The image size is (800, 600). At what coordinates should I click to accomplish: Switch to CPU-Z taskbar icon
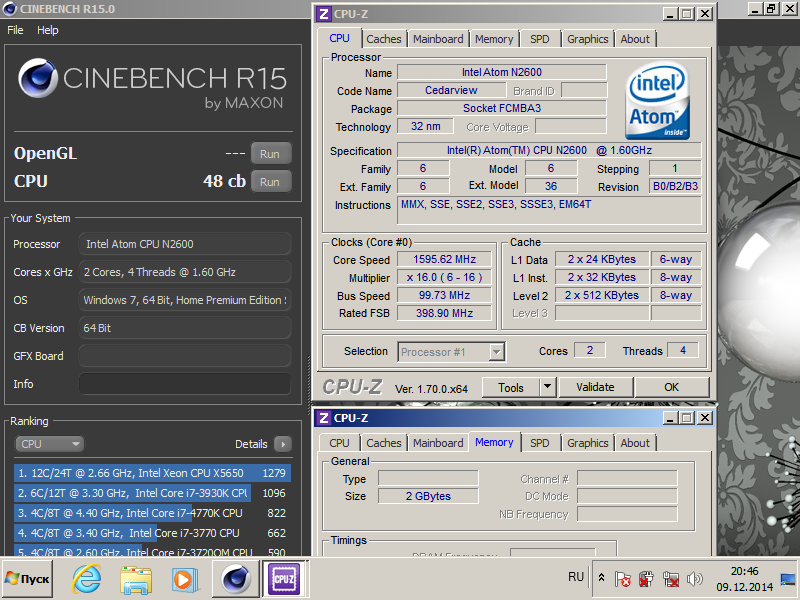pyautogui.click(x=284, y=579)
